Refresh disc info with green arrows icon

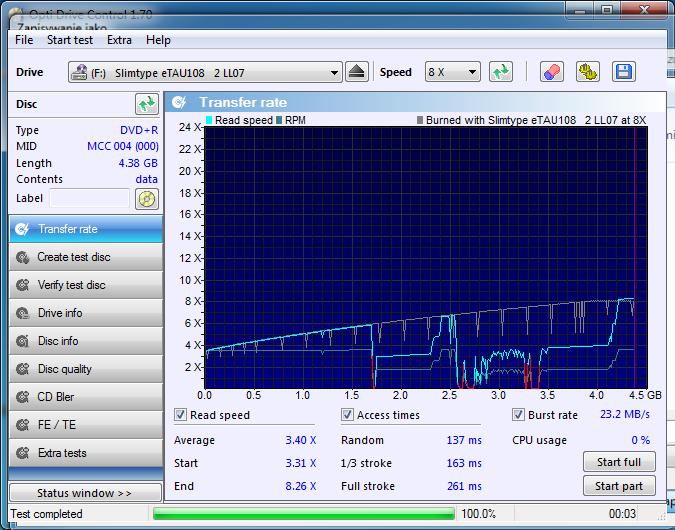point(147,104)
